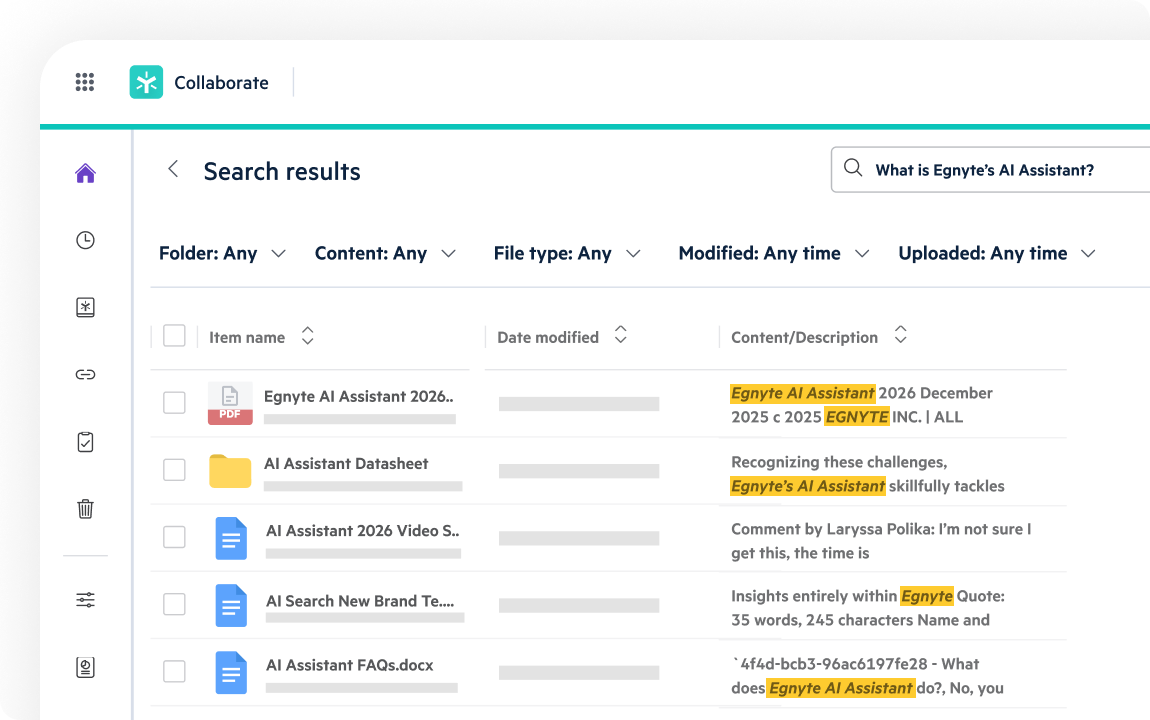Toggle the select-all checkbox in the header
Screen dimensions: 1150x720
pos(175,336)
